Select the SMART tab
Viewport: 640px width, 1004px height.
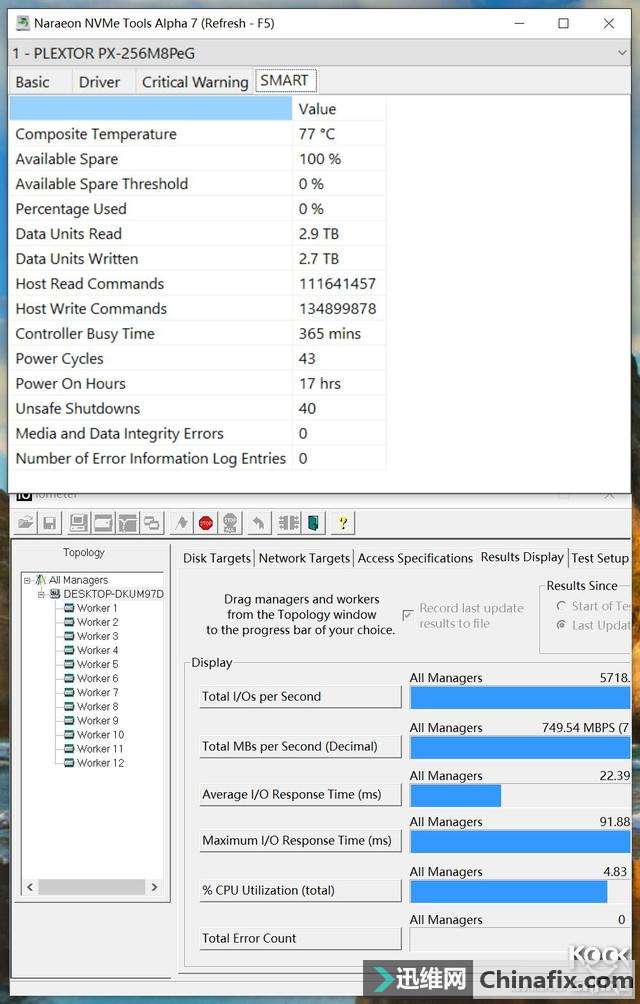click(x=284, y=81)
